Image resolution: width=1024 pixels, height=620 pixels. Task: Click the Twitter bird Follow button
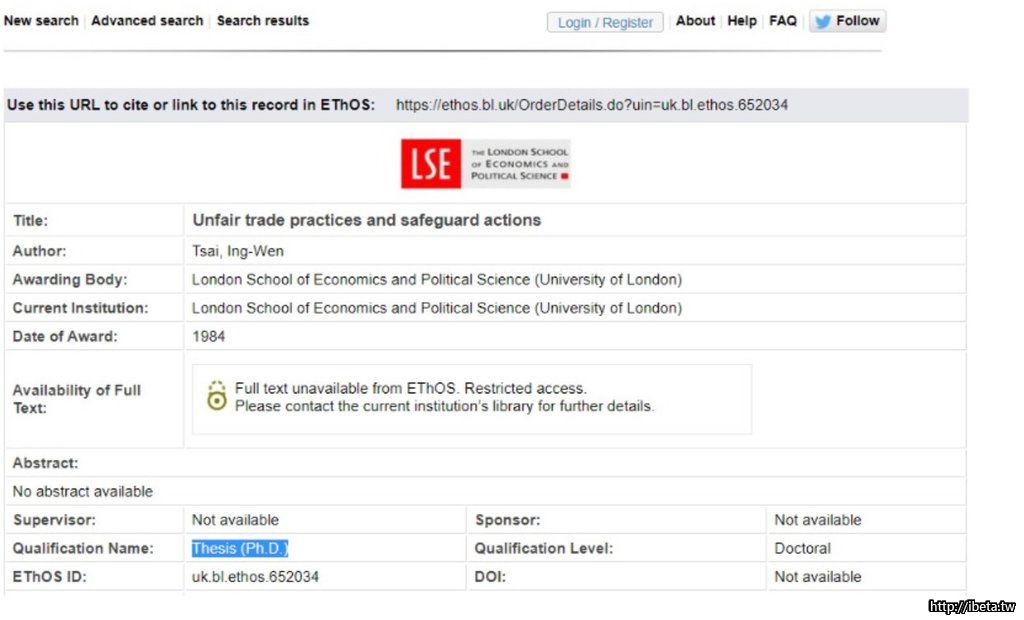pos(847,21)
